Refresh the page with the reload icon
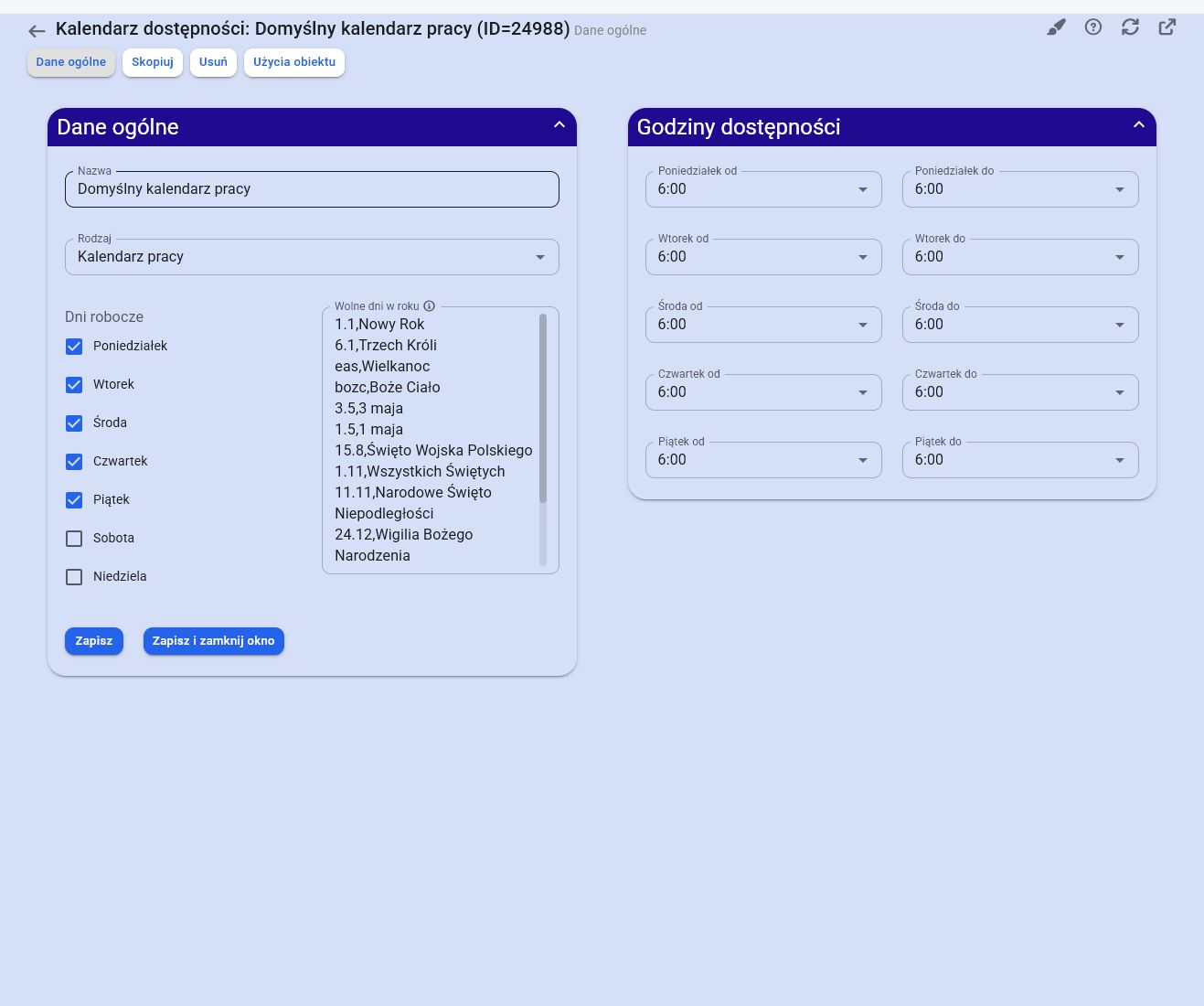This screenshot has height=1006, width=1204. coord(1131,27)
